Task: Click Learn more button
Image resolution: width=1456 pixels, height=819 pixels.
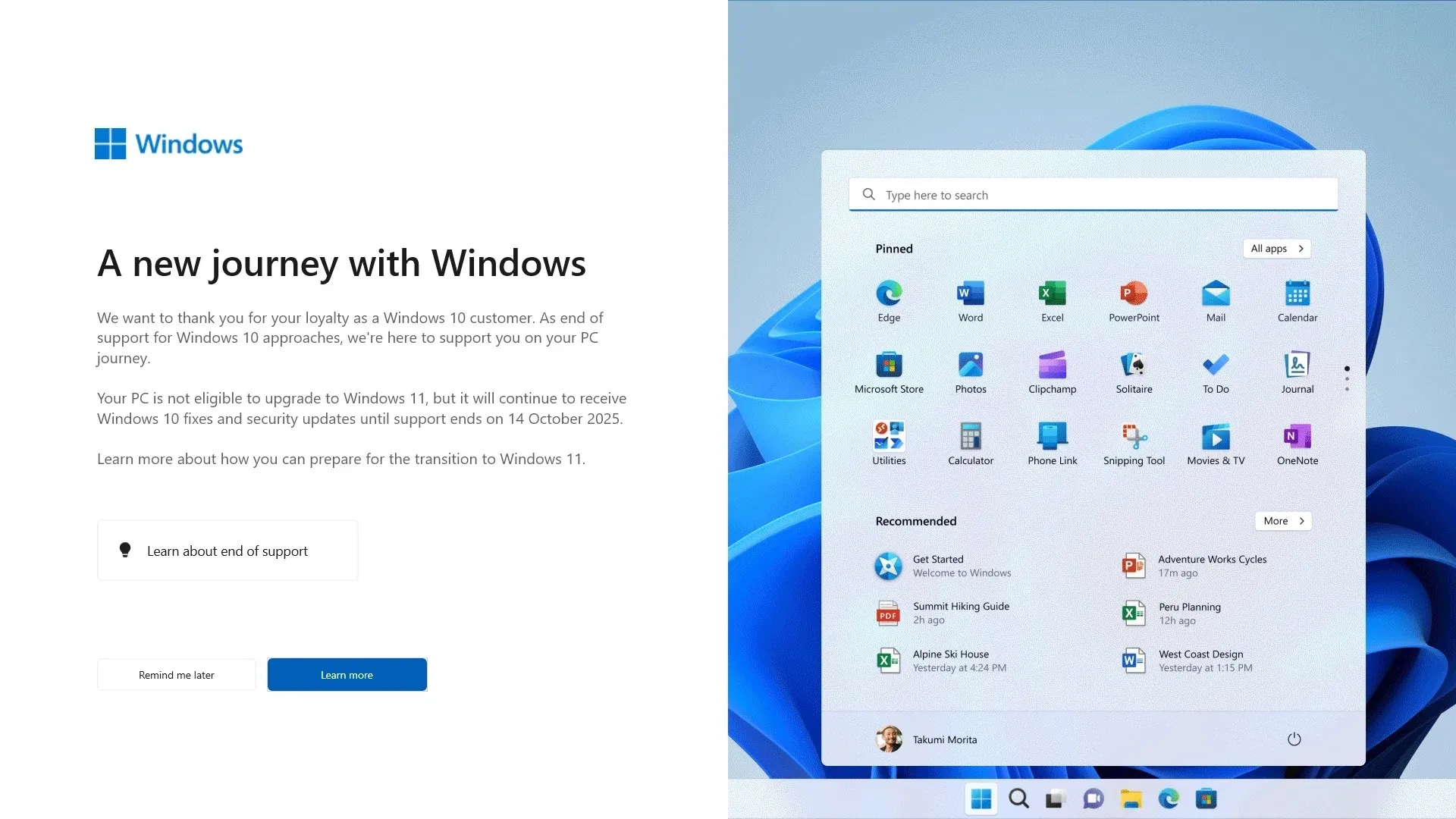Action: 346,674
